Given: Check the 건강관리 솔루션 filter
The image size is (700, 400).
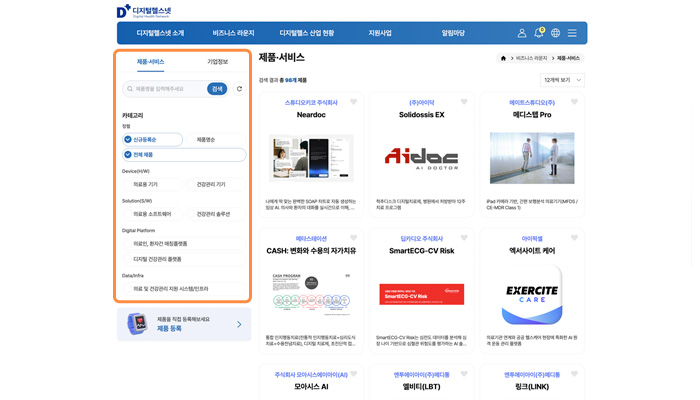Looking at the screenshot, I should (x=215, y=214).
